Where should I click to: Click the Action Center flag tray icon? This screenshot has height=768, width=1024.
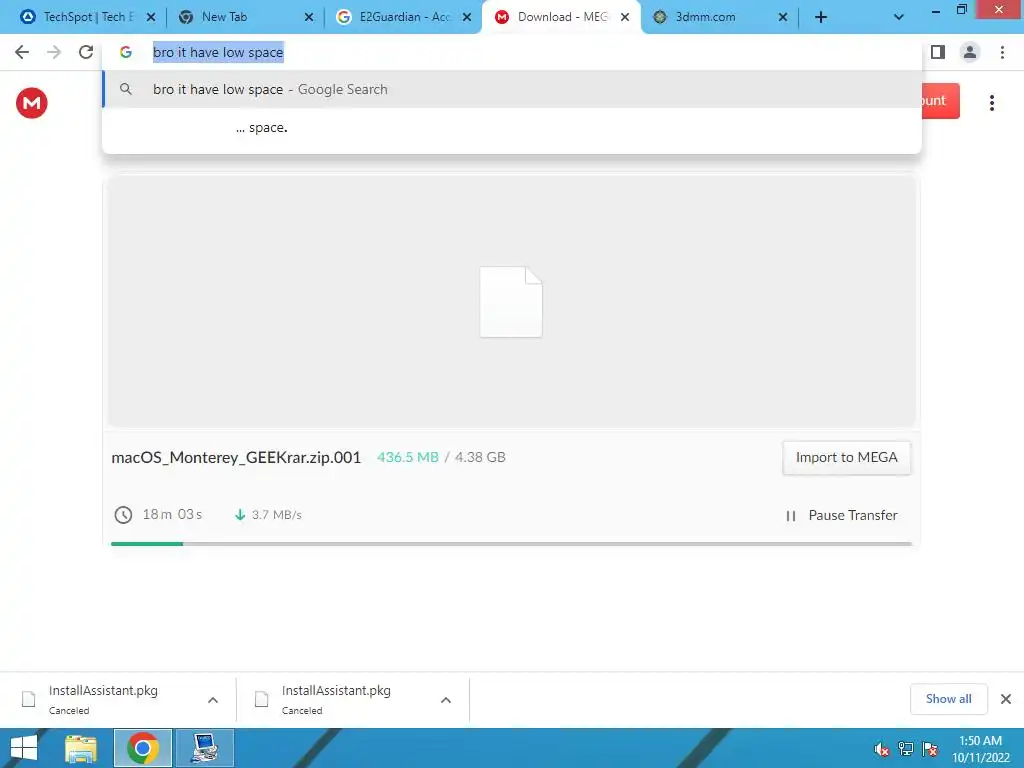(x=930, y=749)
